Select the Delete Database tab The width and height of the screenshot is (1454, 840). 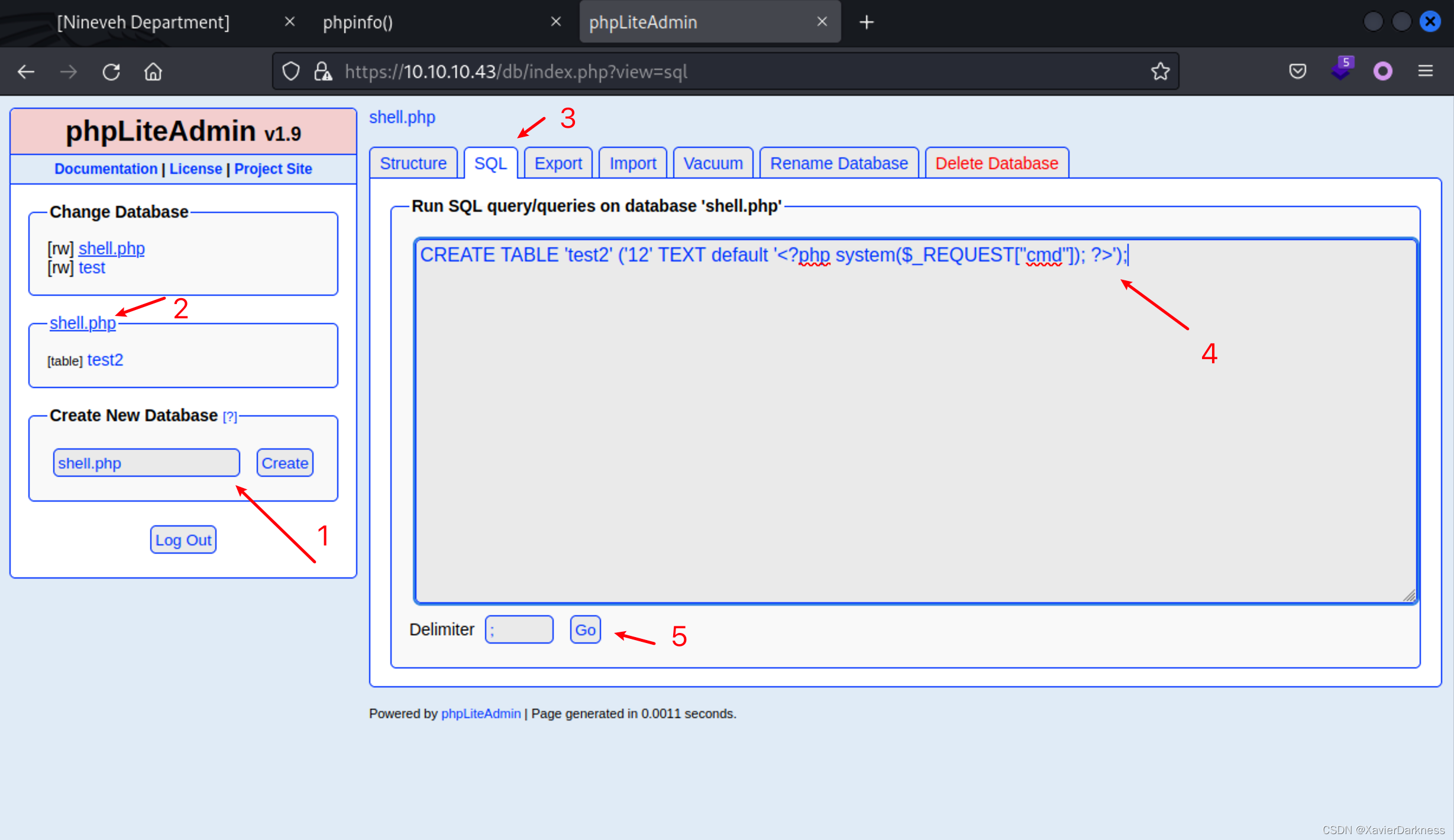tap(996, 163)
